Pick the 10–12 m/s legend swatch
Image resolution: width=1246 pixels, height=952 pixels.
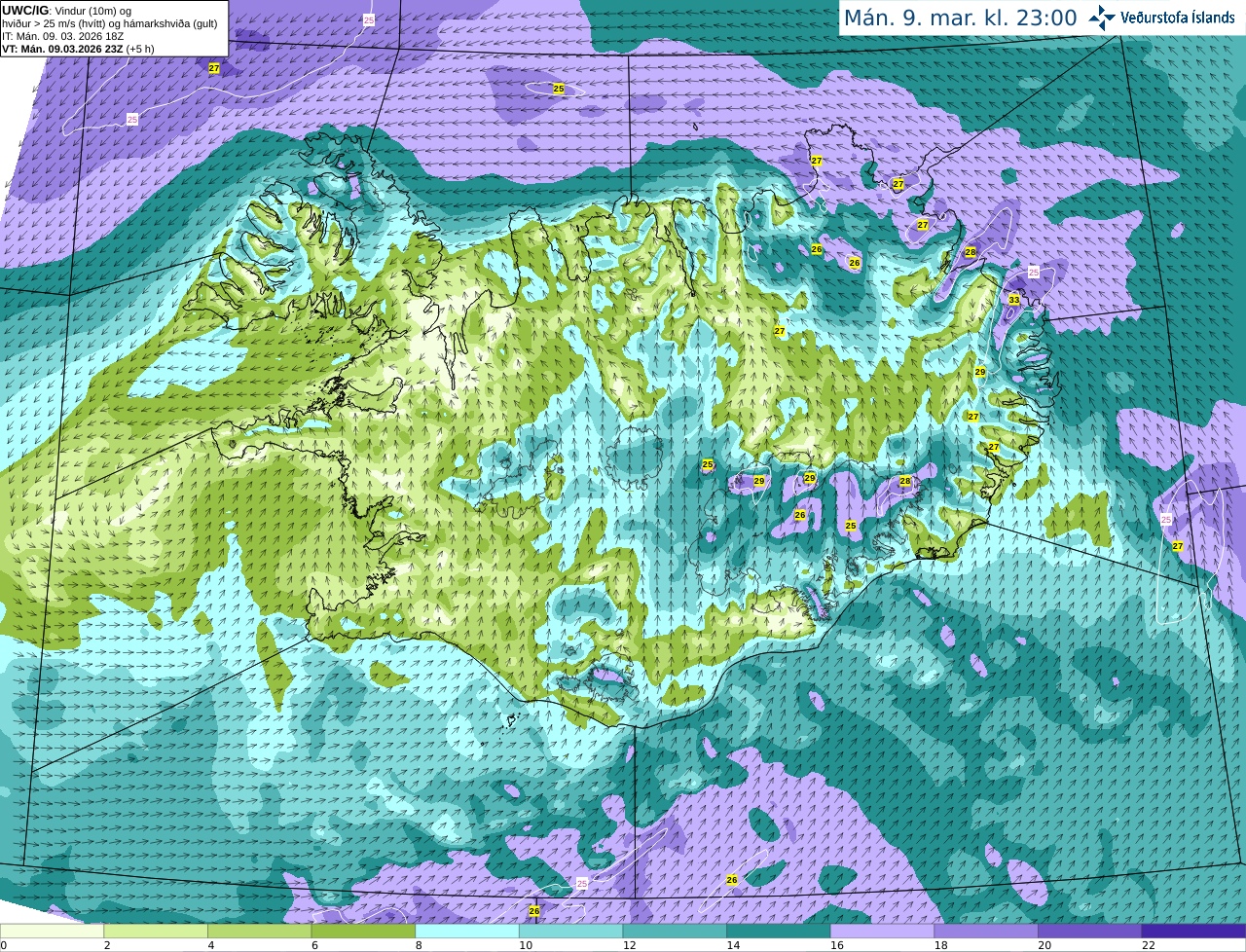tap(571, 931)
